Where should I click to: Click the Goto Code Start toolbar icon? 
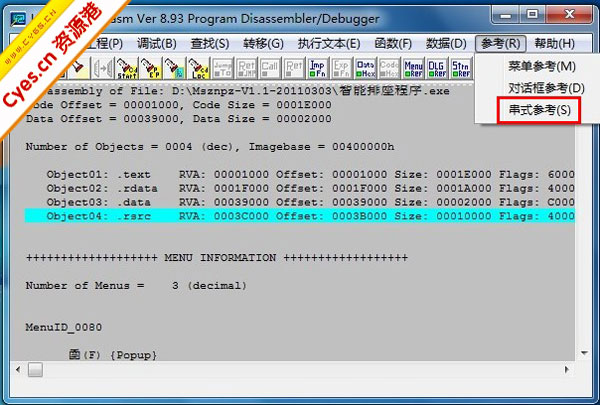[127, 67]
